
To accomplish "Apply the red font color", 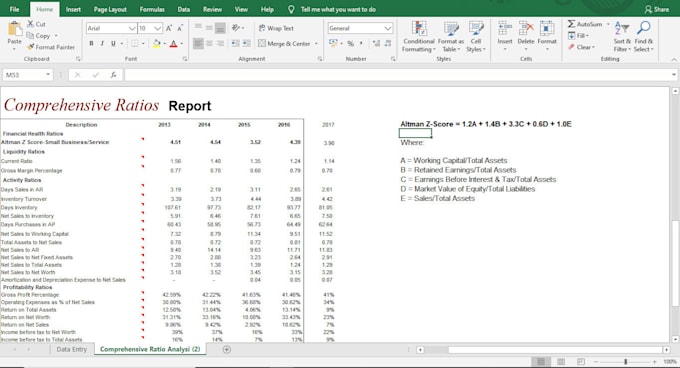I will (173, 43).
